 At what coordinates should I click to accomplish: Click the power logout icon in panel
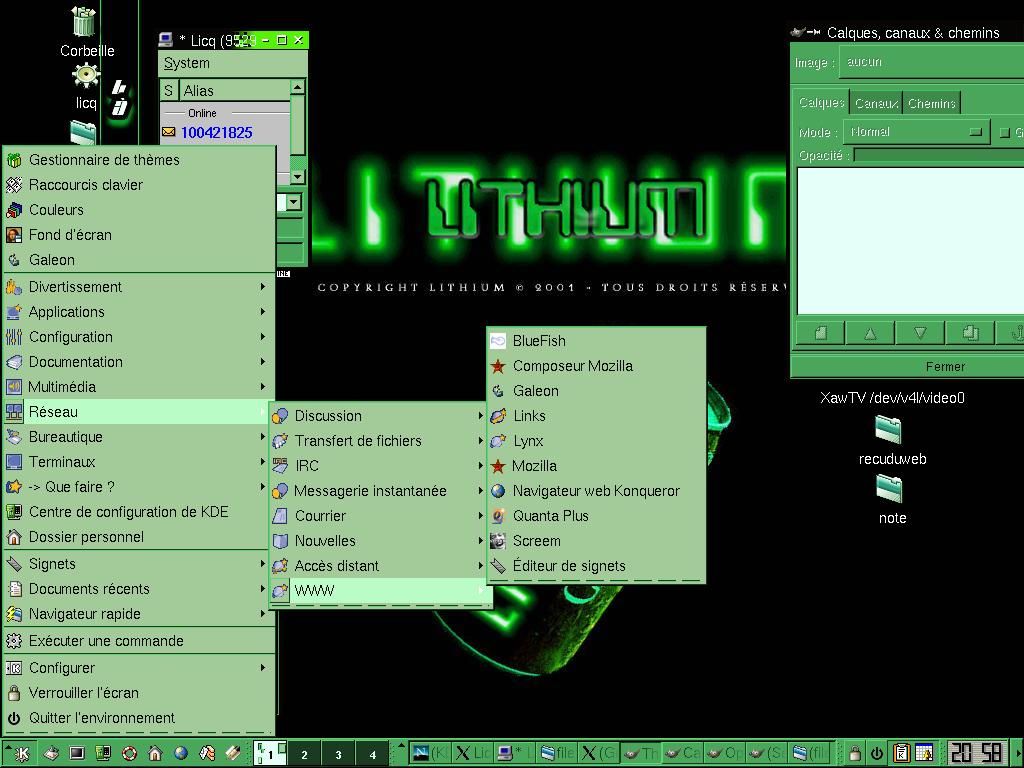[x=876, y=754]
